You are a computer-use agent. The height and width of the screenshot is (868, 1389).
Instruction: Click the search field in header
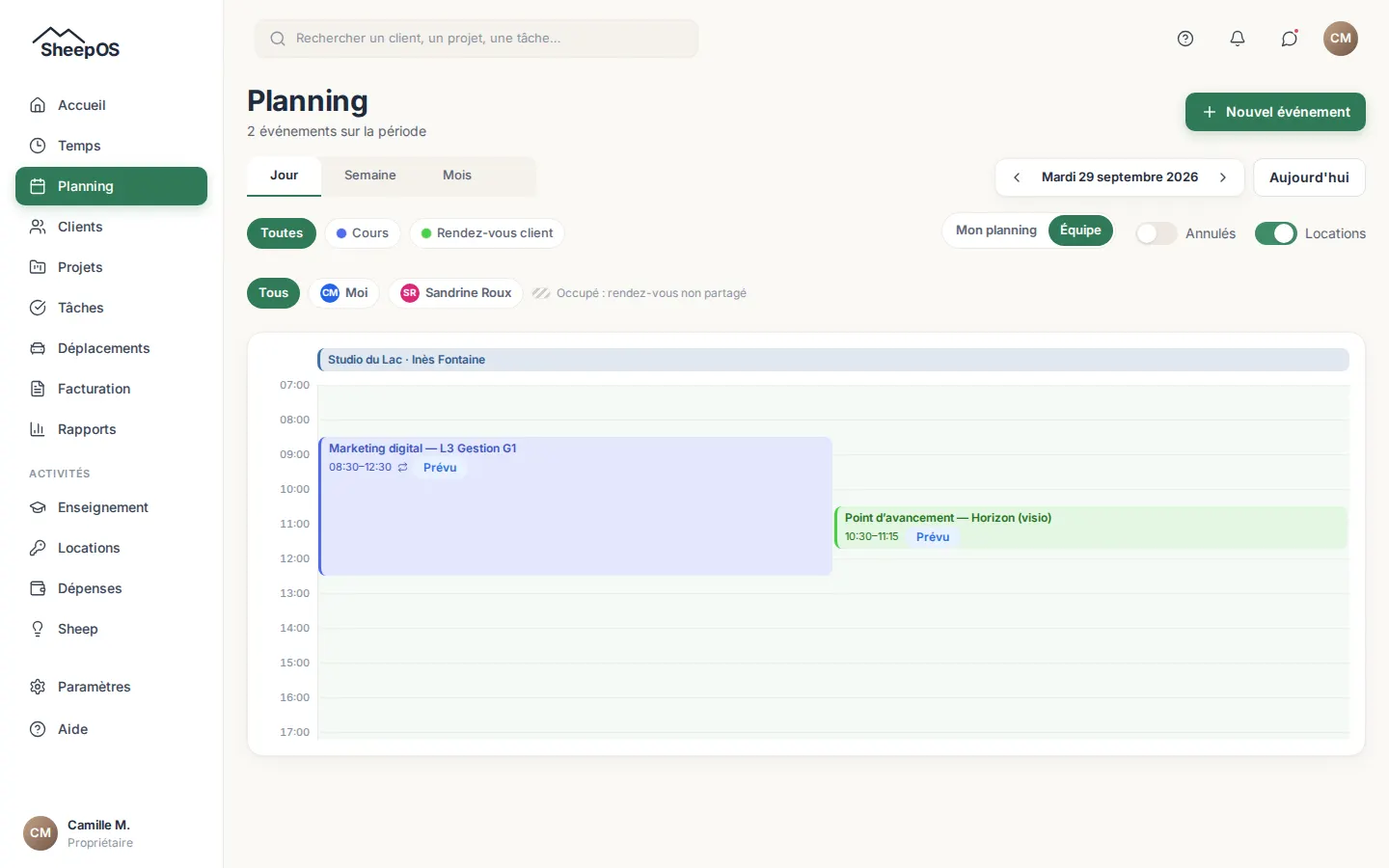pyautogui.click(x=477, y=39)
